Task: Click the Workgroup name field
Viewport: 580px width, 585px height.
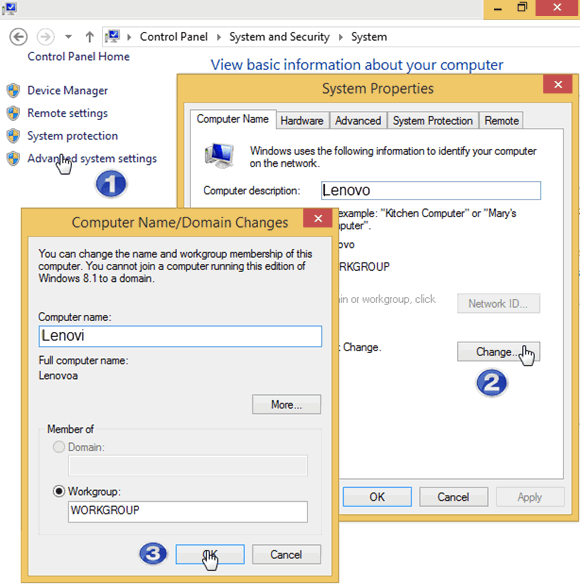Action: pyautogui.click(x=188, y=512)
